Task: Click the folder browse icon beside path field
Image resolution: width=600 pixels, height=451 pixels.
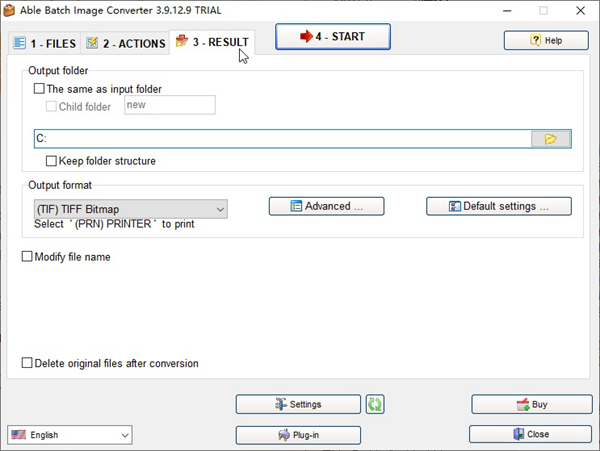Action: coord(550,139)
